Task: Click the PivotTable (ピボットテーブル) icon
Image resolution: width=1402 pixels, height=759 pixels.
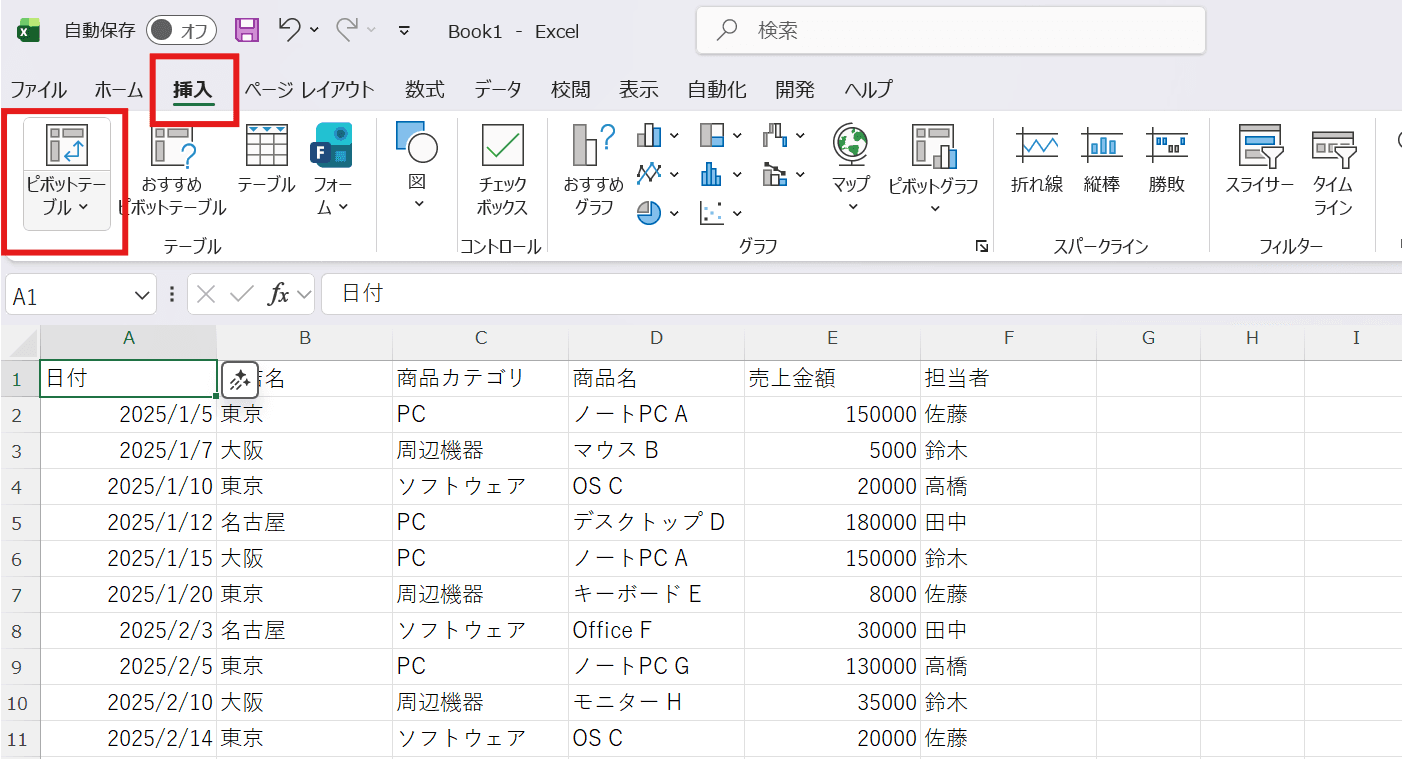Action: coord(67,147)
